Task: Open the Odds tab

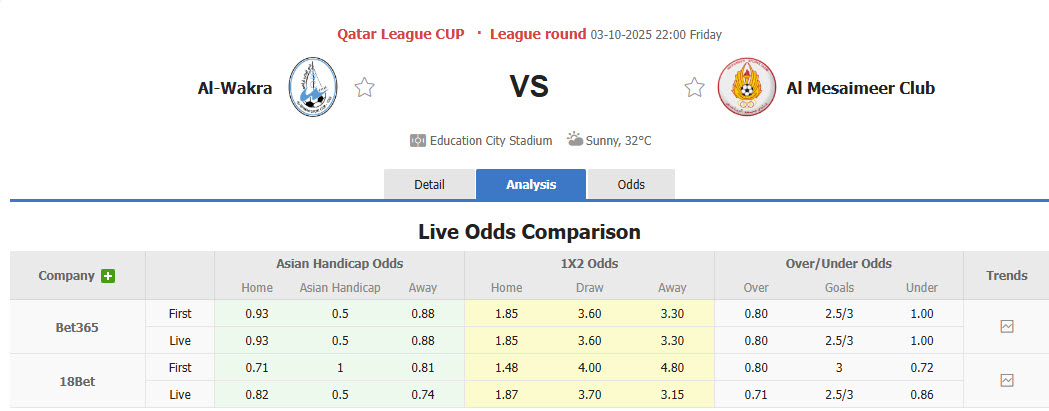Action: (x=631, y=185)
